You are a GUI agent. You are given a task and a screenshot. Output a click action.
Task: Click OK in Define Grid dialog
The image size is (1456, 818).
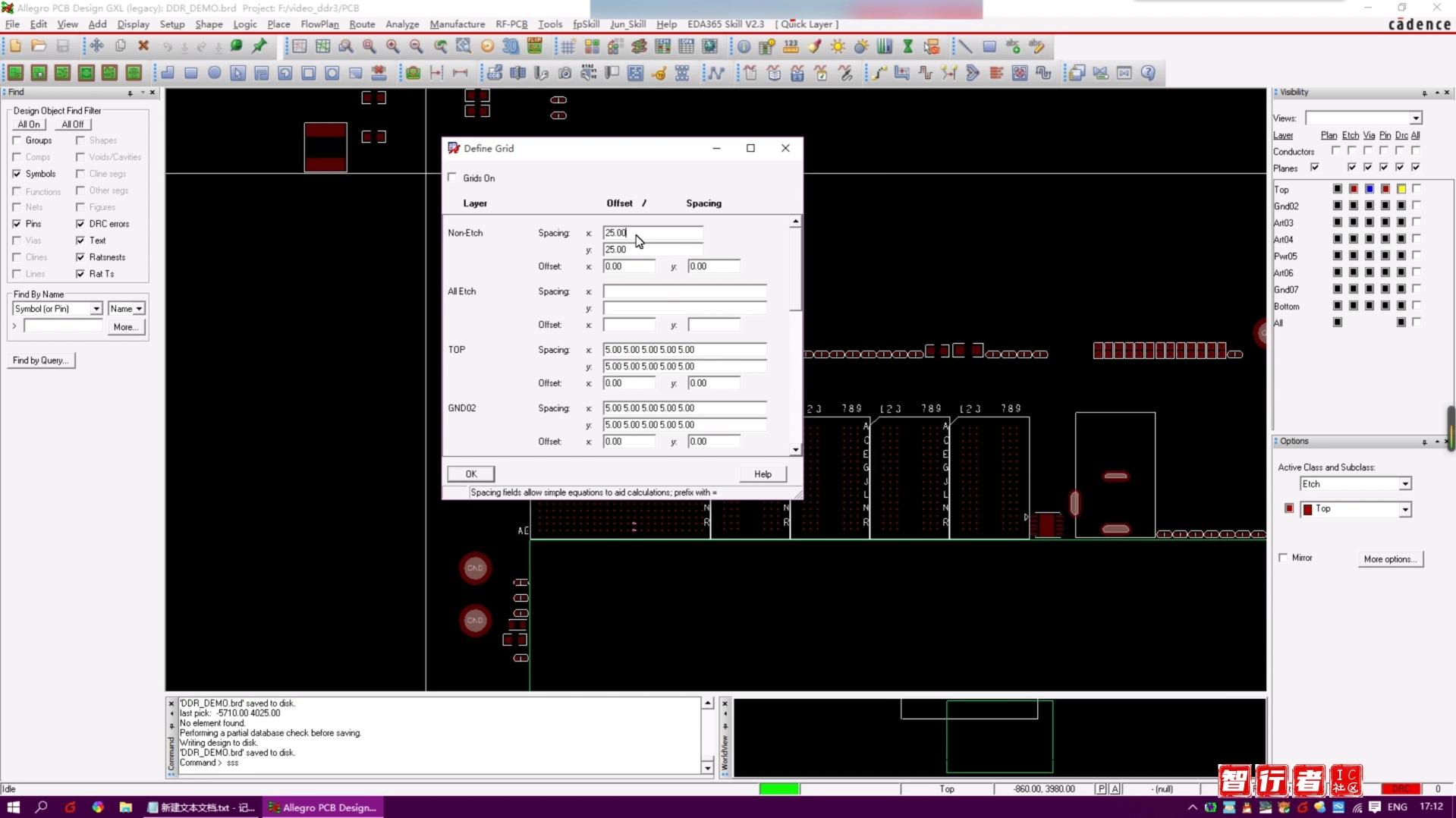(x=471, y=474)
